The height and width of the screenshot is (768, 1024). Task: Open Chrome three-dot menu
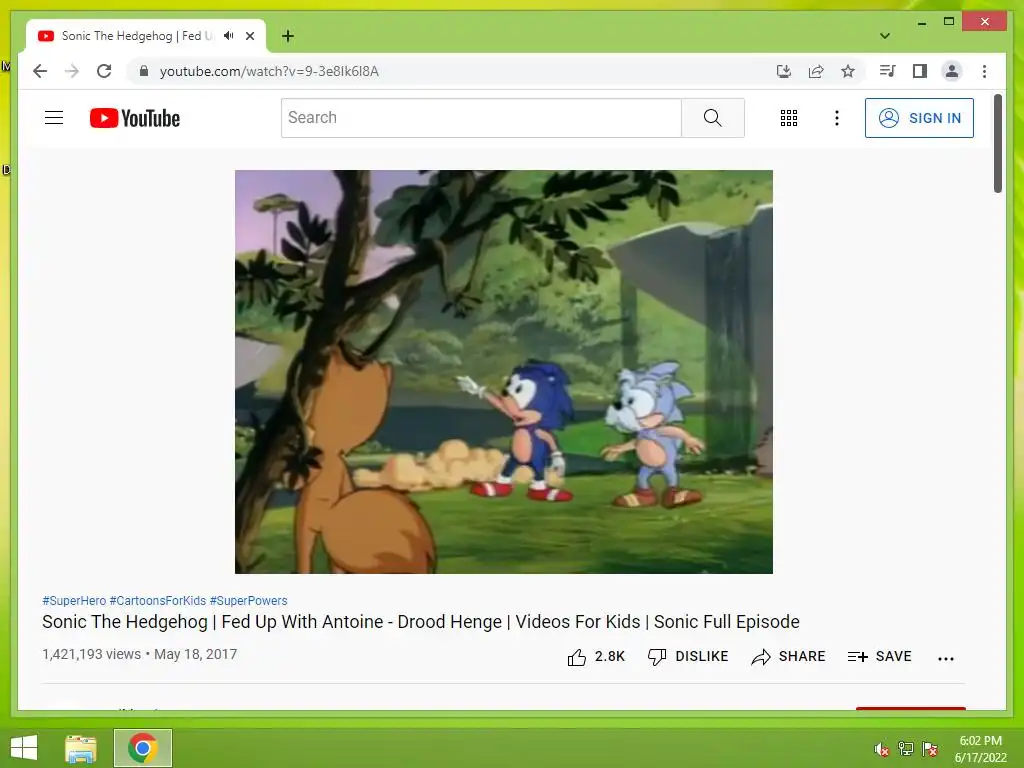(x=984, y=71)
